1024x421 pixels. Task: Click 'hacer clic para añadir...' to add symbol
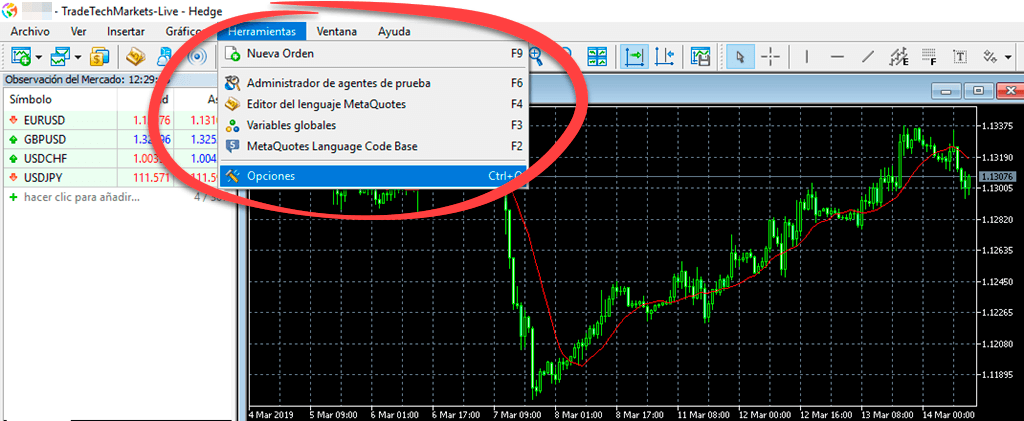pyautogui.click(x=82, y=196)
